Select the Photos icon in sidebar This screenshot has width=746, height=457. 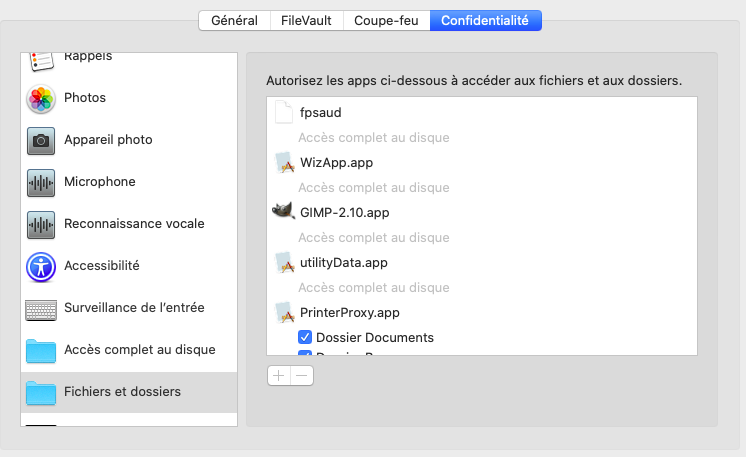[41, 98]
